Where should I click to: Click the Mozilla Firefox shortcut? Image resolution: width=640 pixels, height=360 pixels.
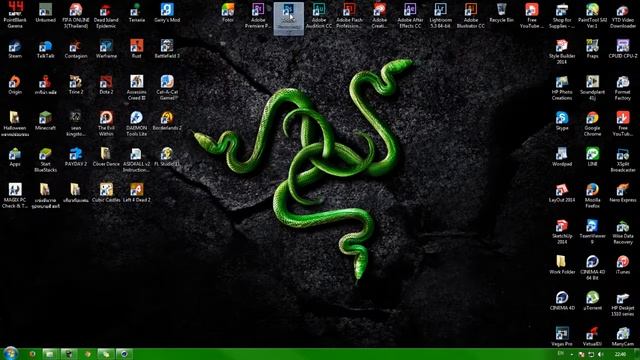592,195
